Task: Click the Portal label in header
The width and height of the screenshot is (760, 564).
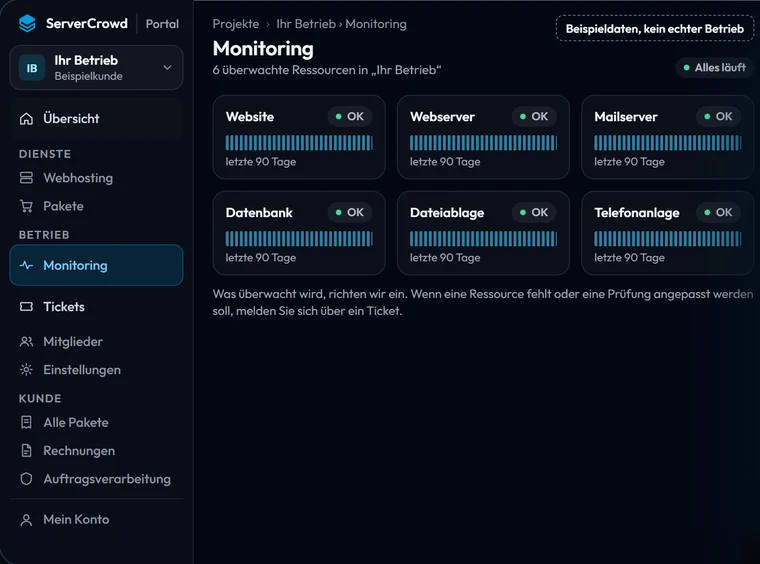Action: pos(162,24)
